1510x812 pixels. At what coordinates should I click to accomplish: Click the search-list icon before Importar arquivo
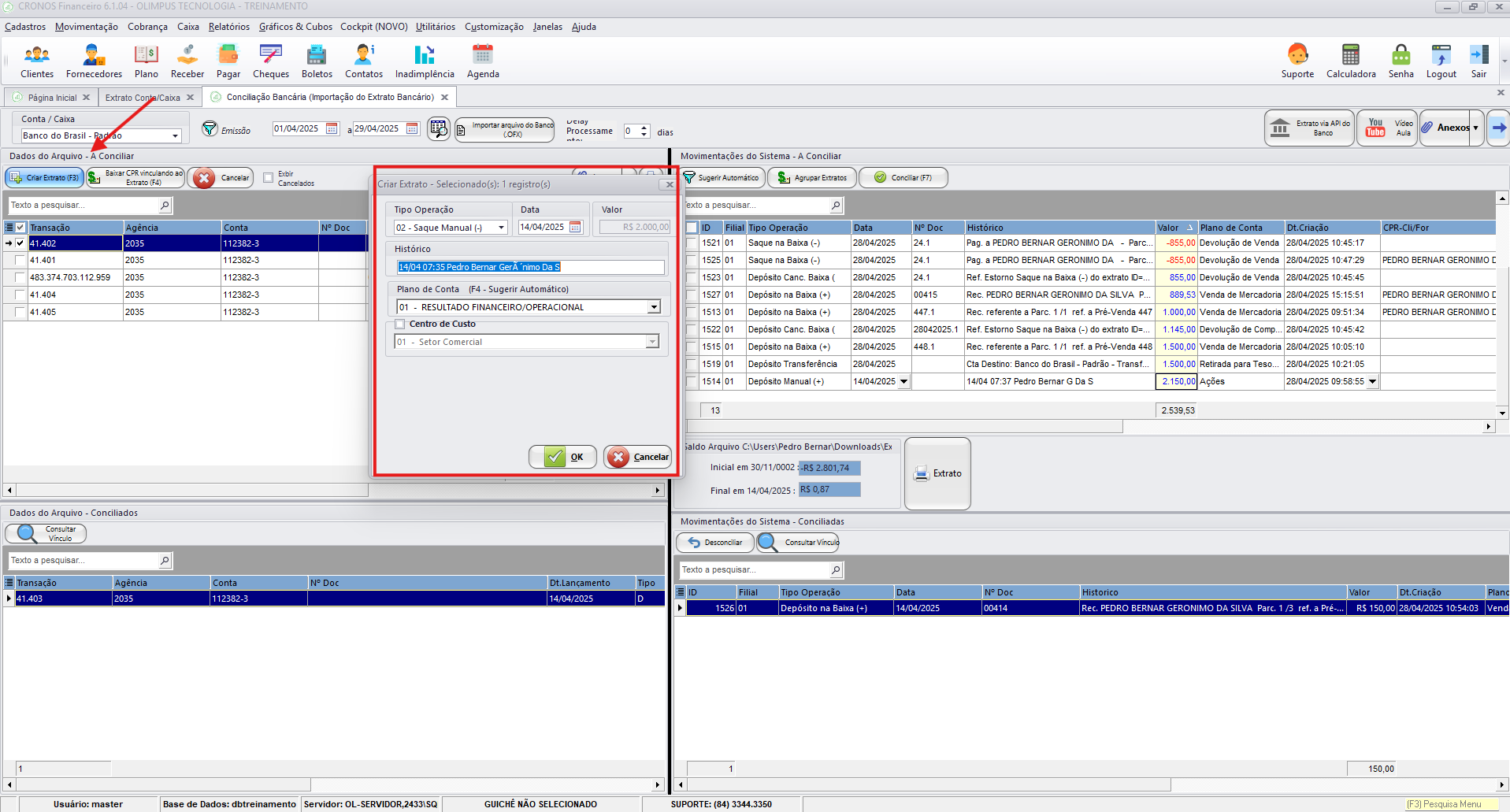click(439, 128)
